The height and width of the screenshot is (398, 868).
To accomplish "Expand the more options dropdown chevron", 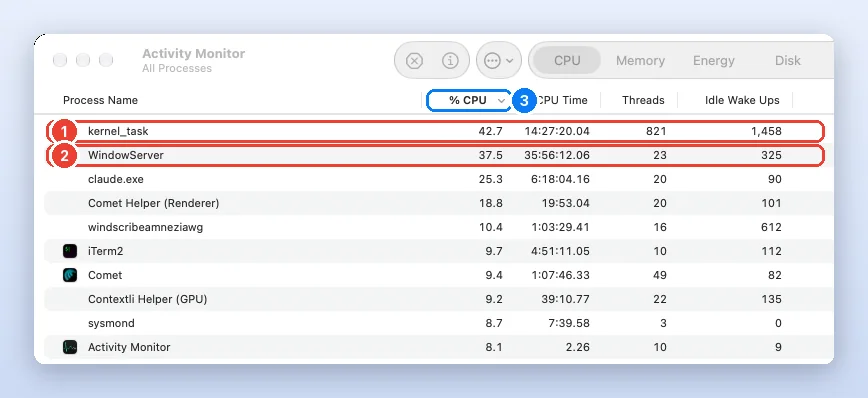I will click(x=510, y=60).
